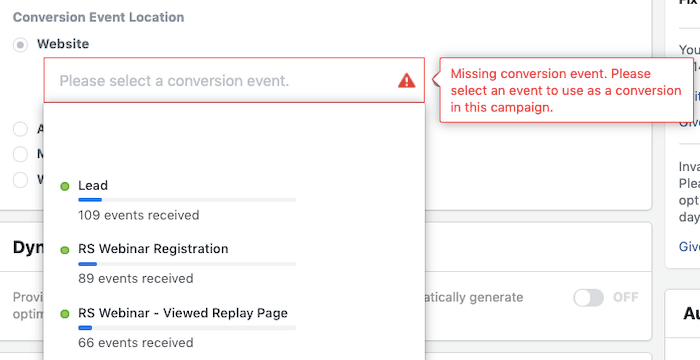Click the Viewed Replay Page progress bar
This screenshot has height=360, width=700.
click(x=187, y=328)
